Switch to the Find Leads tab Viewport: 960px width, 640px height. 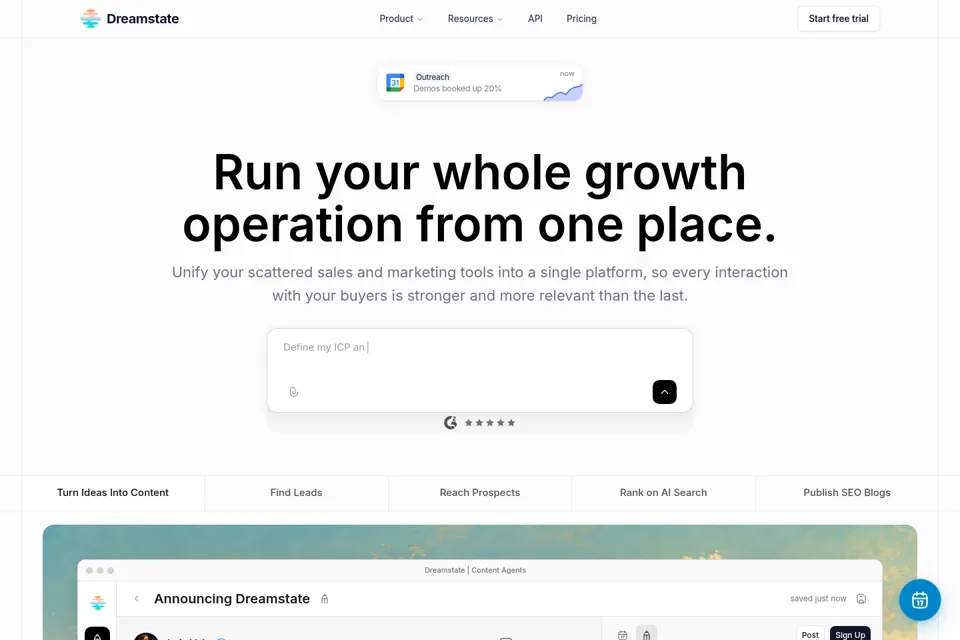(296, 493)
